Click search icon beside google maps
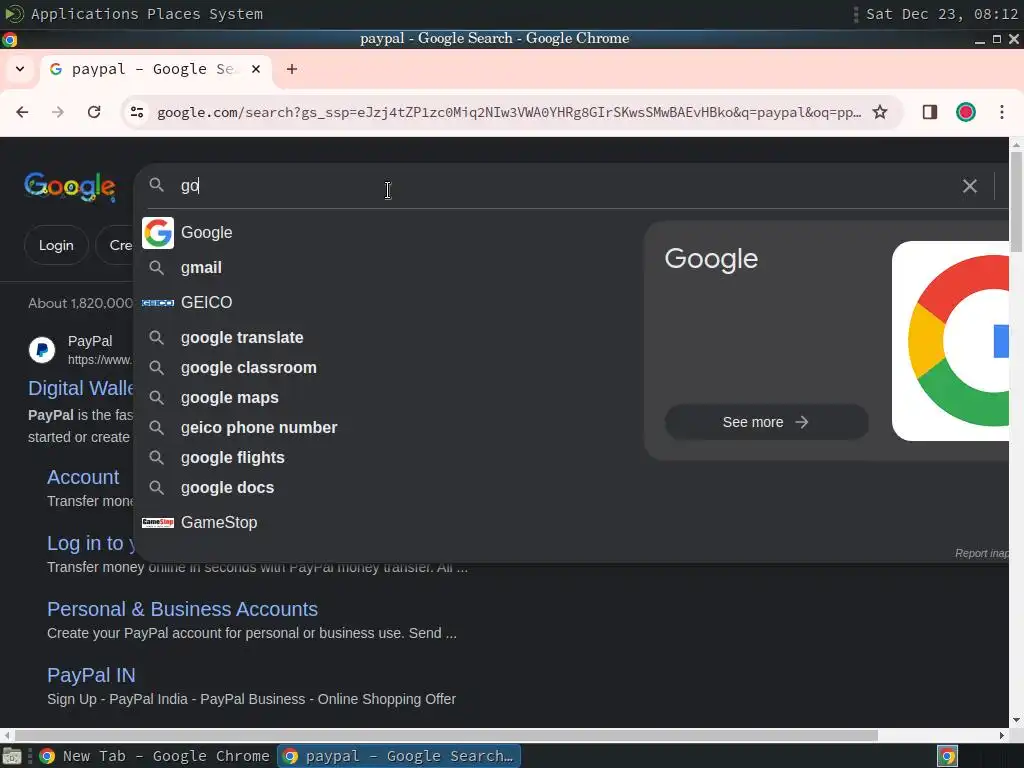1024x768 pixels. [x=156, y=398]
